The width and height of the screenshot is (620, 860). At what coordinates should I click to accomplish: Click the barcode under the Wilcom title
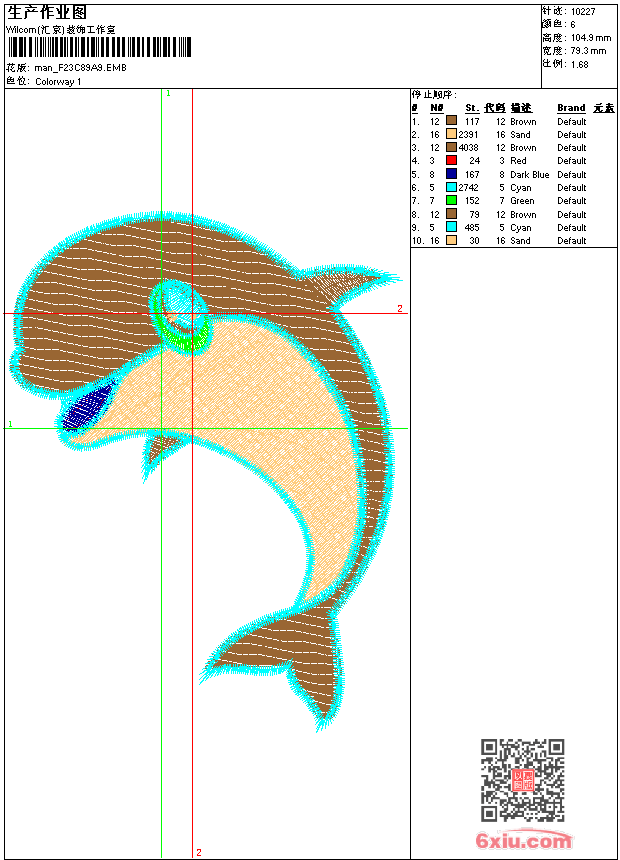tap(99, 47)
